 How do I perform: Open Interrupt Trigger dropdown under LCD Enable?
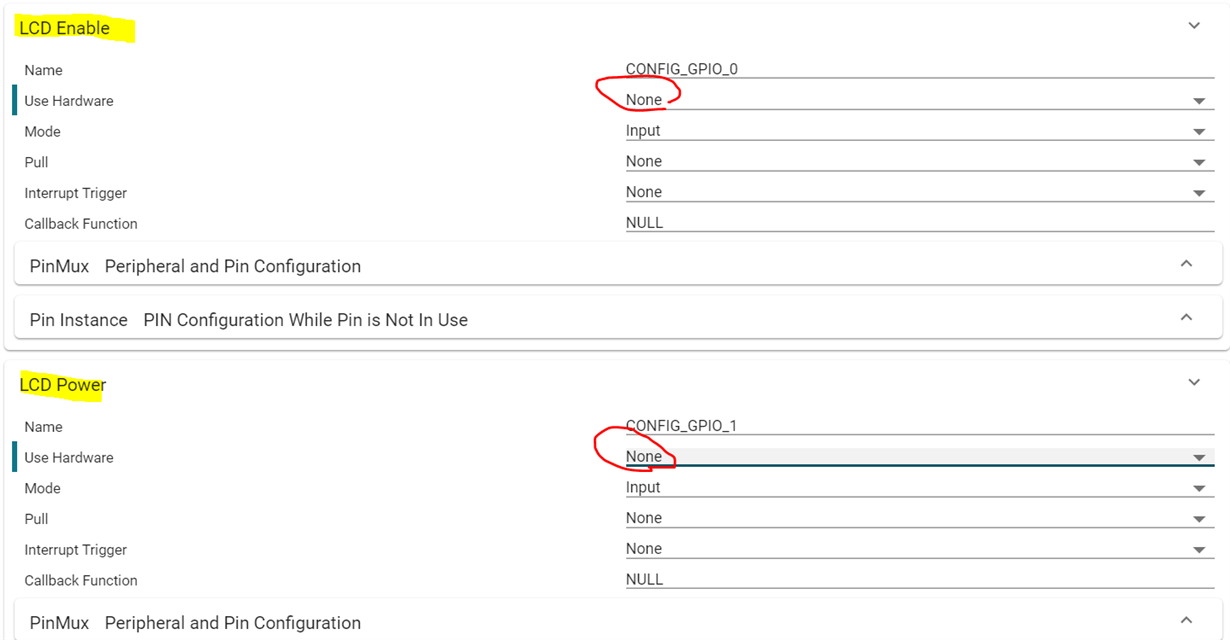pos(920,192)
